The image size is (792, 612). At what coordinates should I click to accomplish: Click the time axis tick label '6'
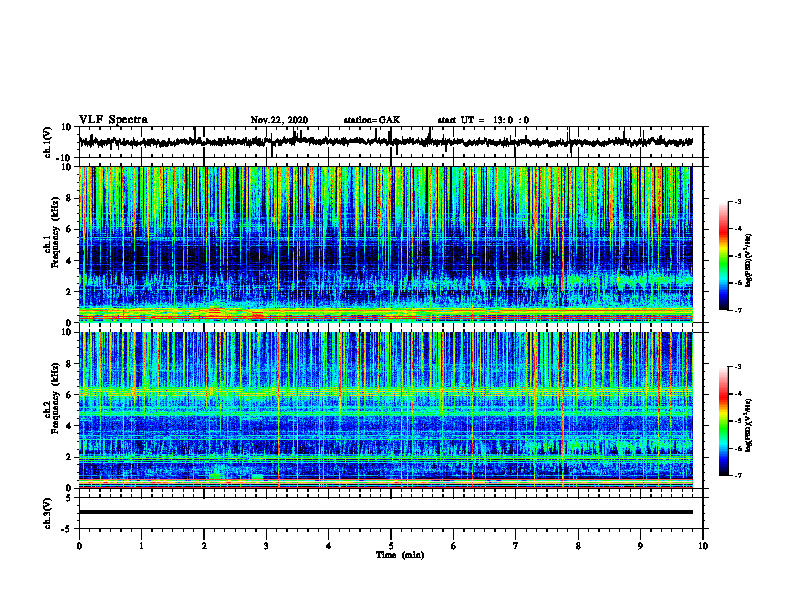coord(454,546)
